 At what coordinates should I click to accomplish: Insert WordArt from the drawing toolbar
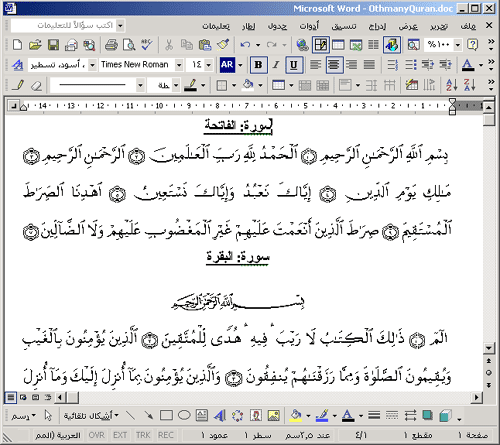click(220, 415)
